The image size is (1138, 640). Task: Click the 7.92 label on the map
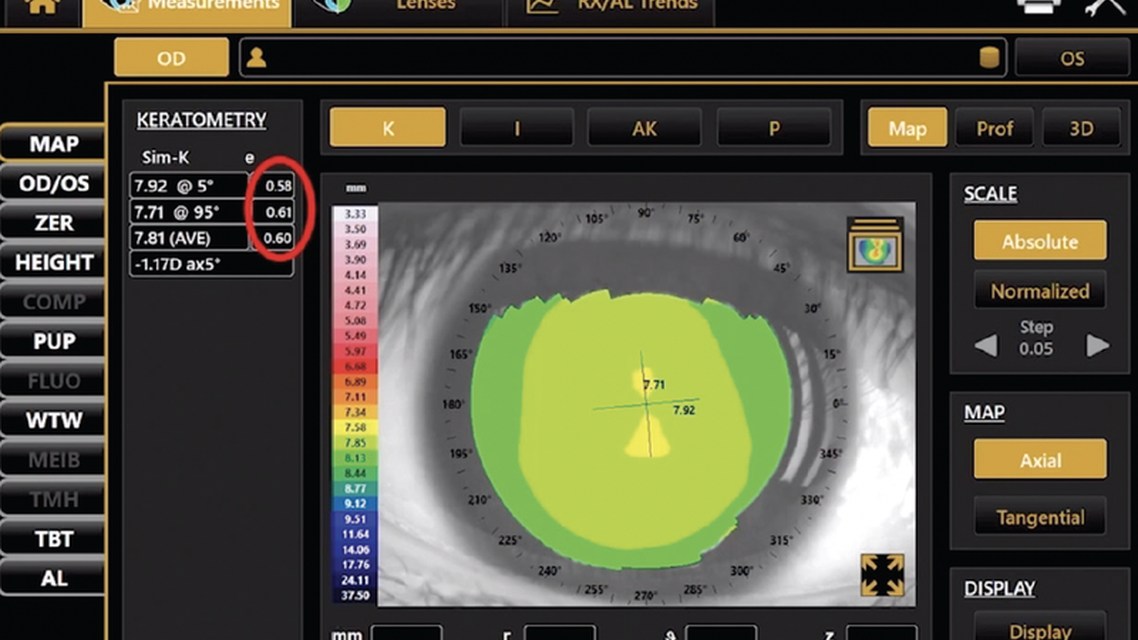684,410
